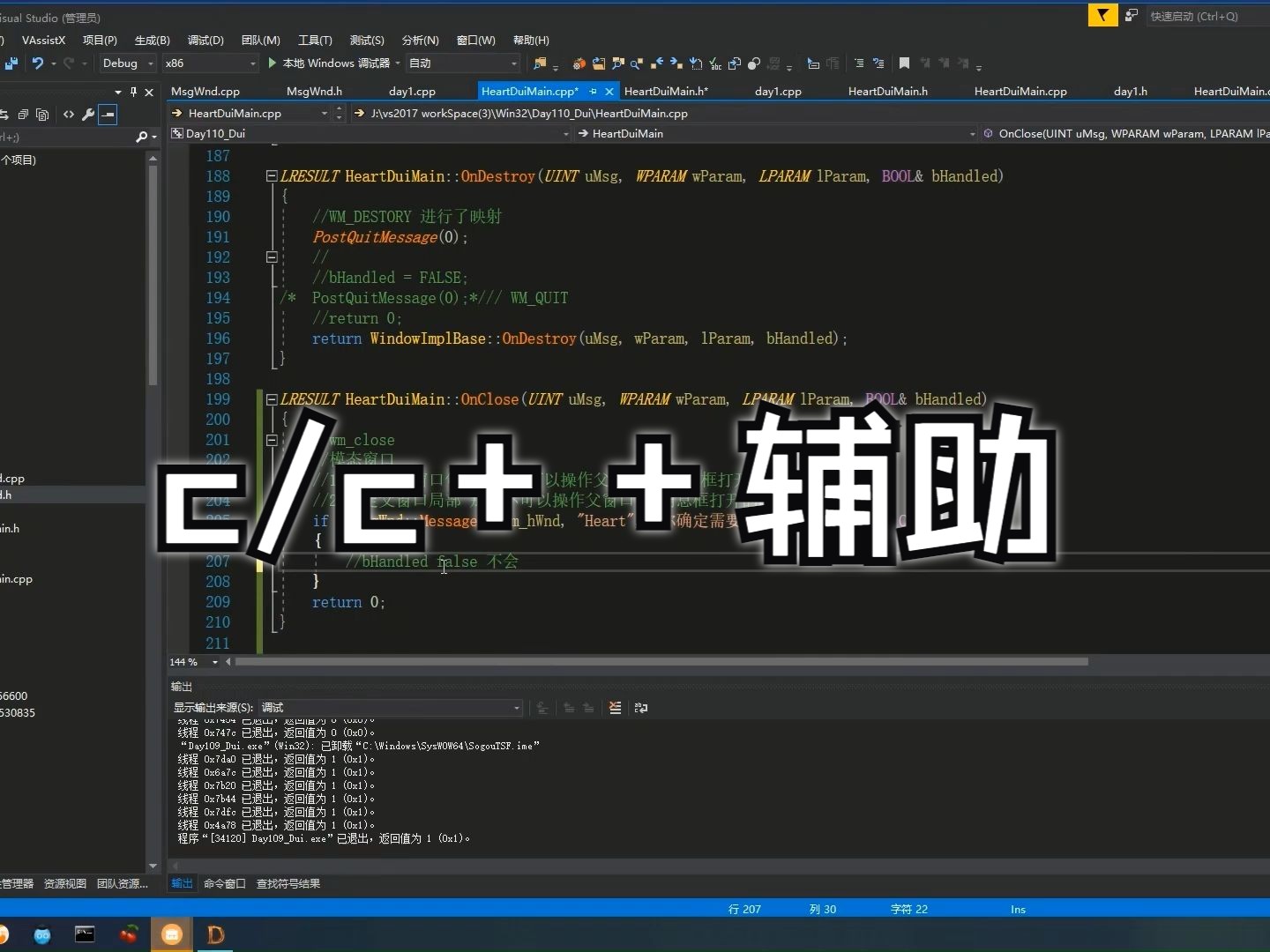The width and height of the screenshot is (1270, 952).
Task: Open the 调试(D) menu
Action: coord(205,41)
